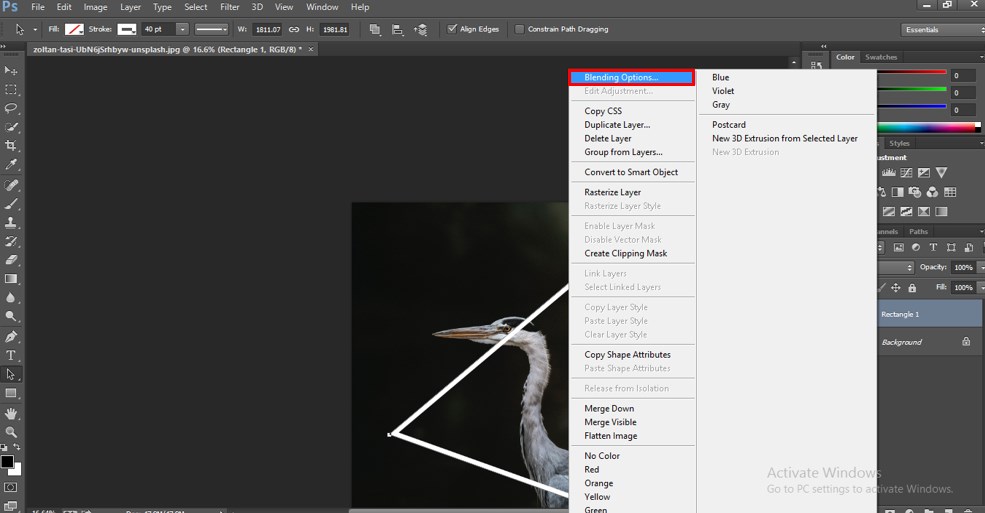Image resolution: width=985 pixels, height=513 pixels.
Task: Add a Photo Filter adjustment icon
Action: 915,192
